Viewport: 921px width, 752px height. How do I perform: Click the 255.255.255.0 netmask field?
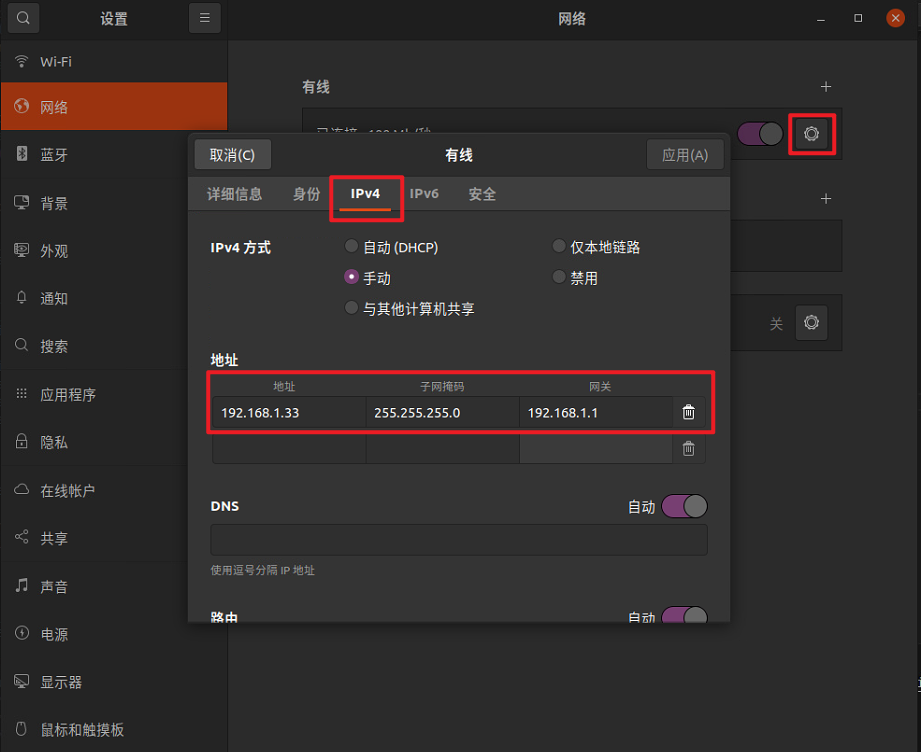pos(443,412)
